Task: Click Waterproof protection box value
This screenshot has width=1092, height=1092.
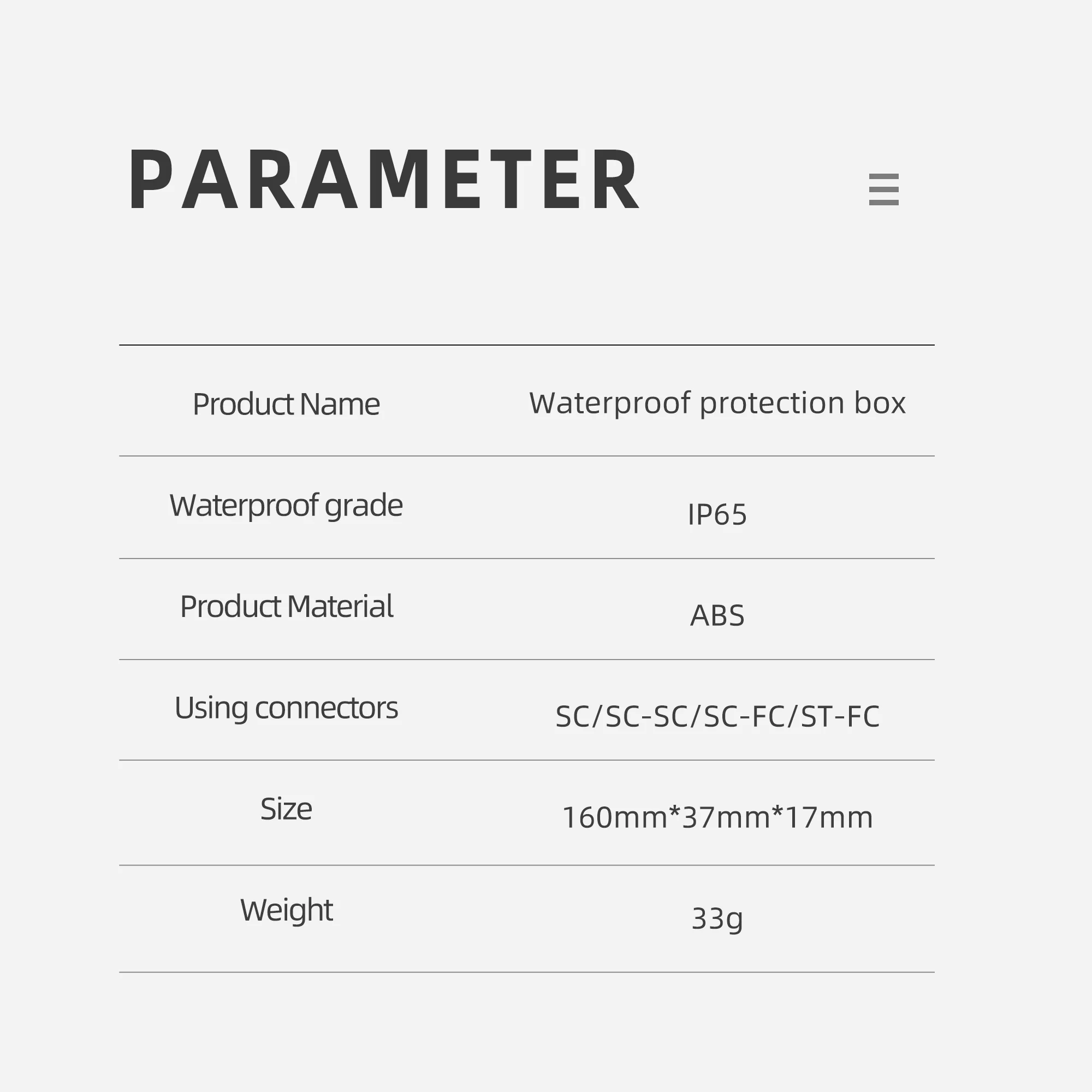Action: [717, 403]
